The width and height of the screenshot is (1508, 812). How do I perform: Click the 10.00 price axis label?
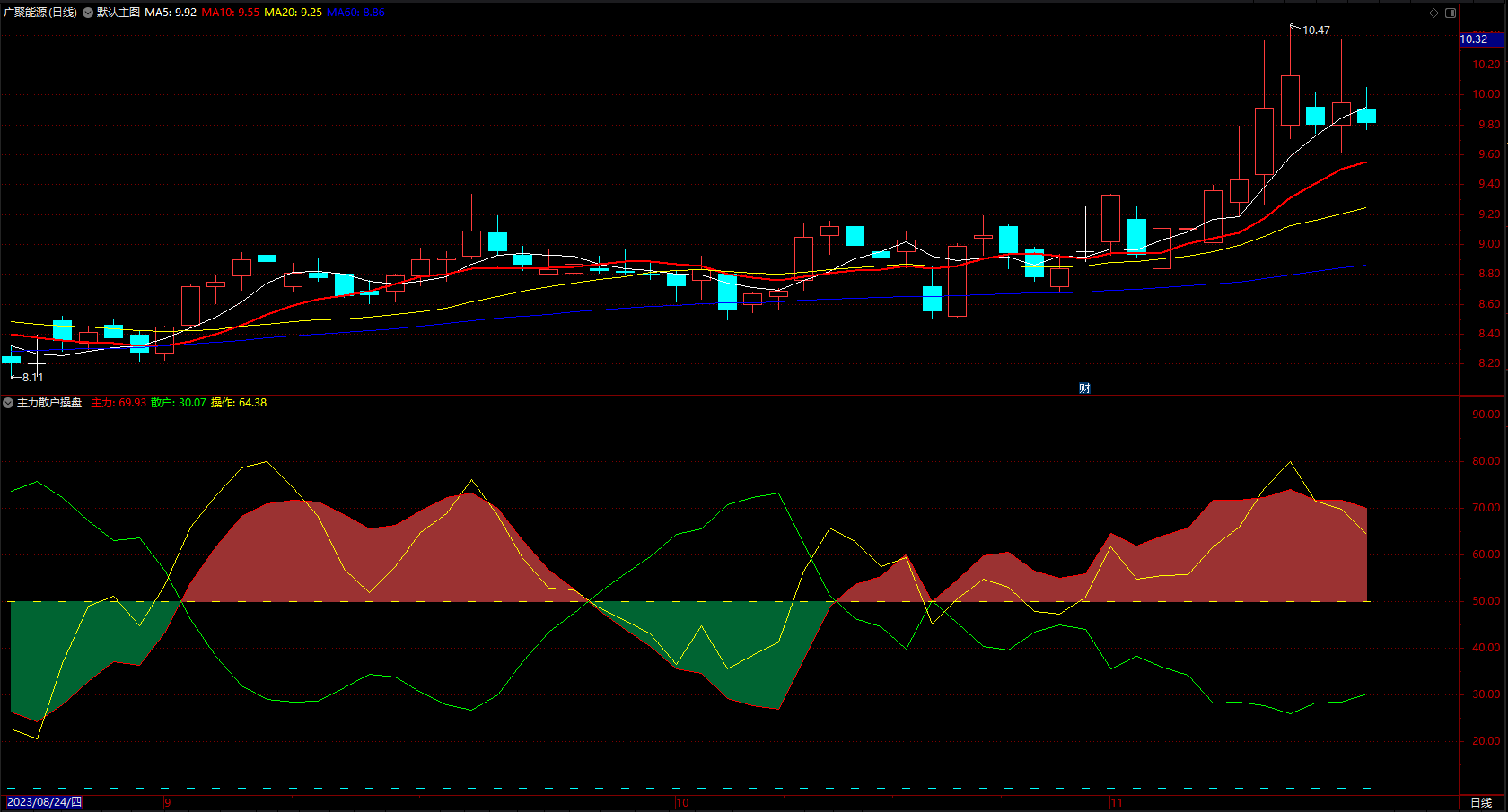(x=1486, y=94)
